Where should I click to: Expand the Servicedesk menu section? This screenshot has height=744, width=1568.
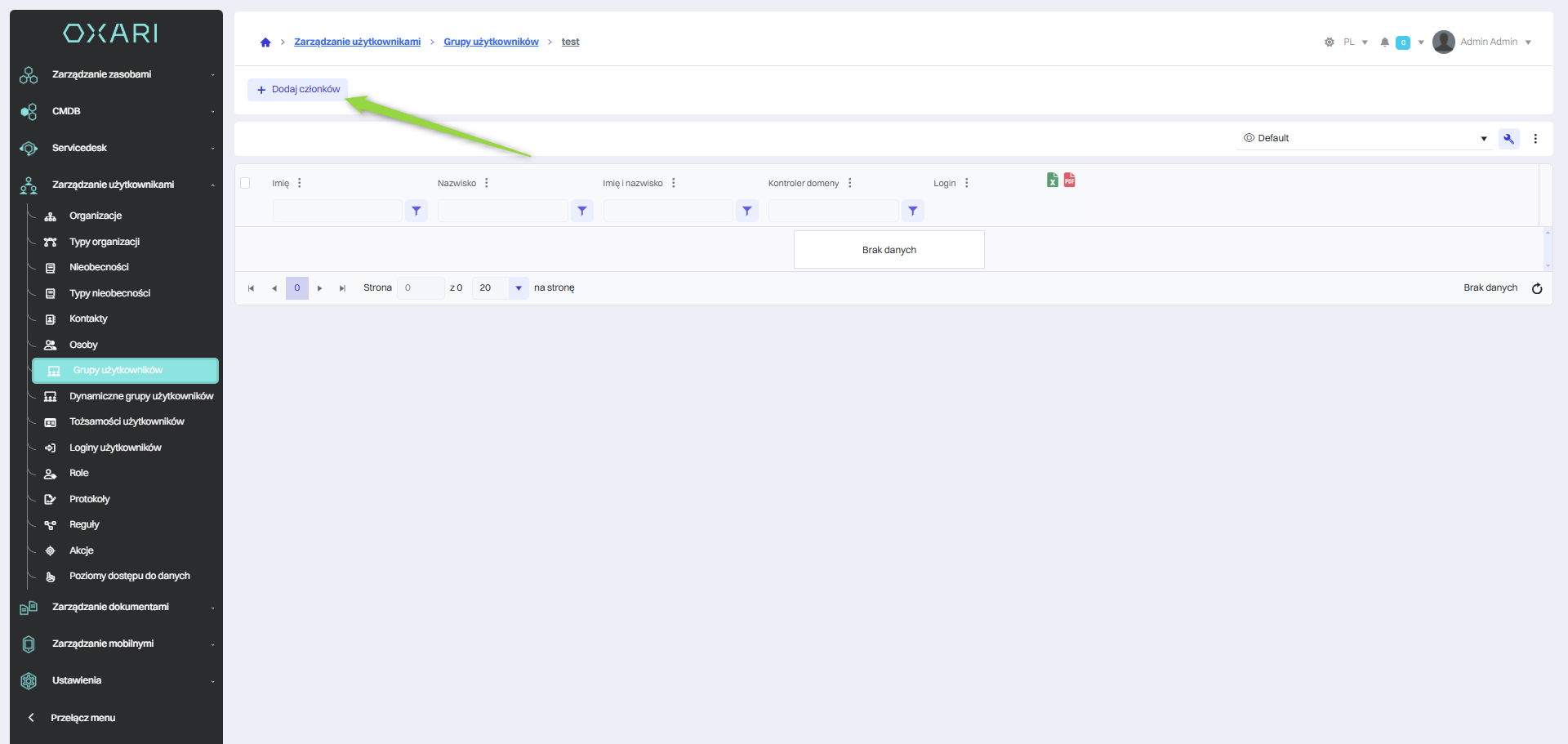click(x=114, y=148)
